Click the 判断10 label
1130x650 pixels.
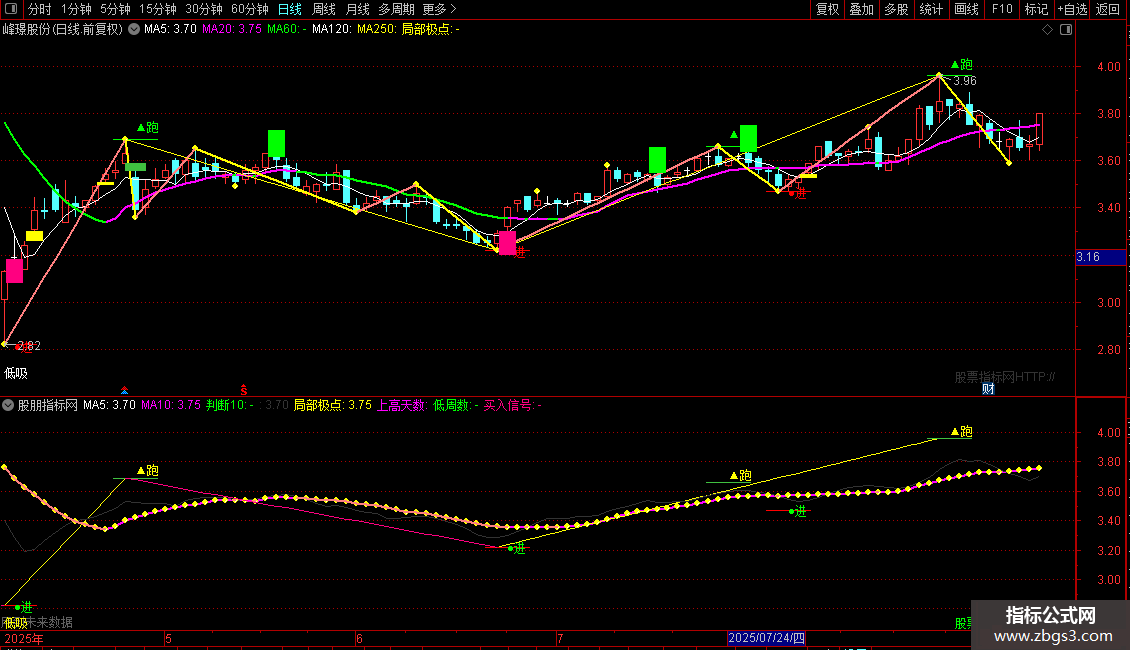230,405
